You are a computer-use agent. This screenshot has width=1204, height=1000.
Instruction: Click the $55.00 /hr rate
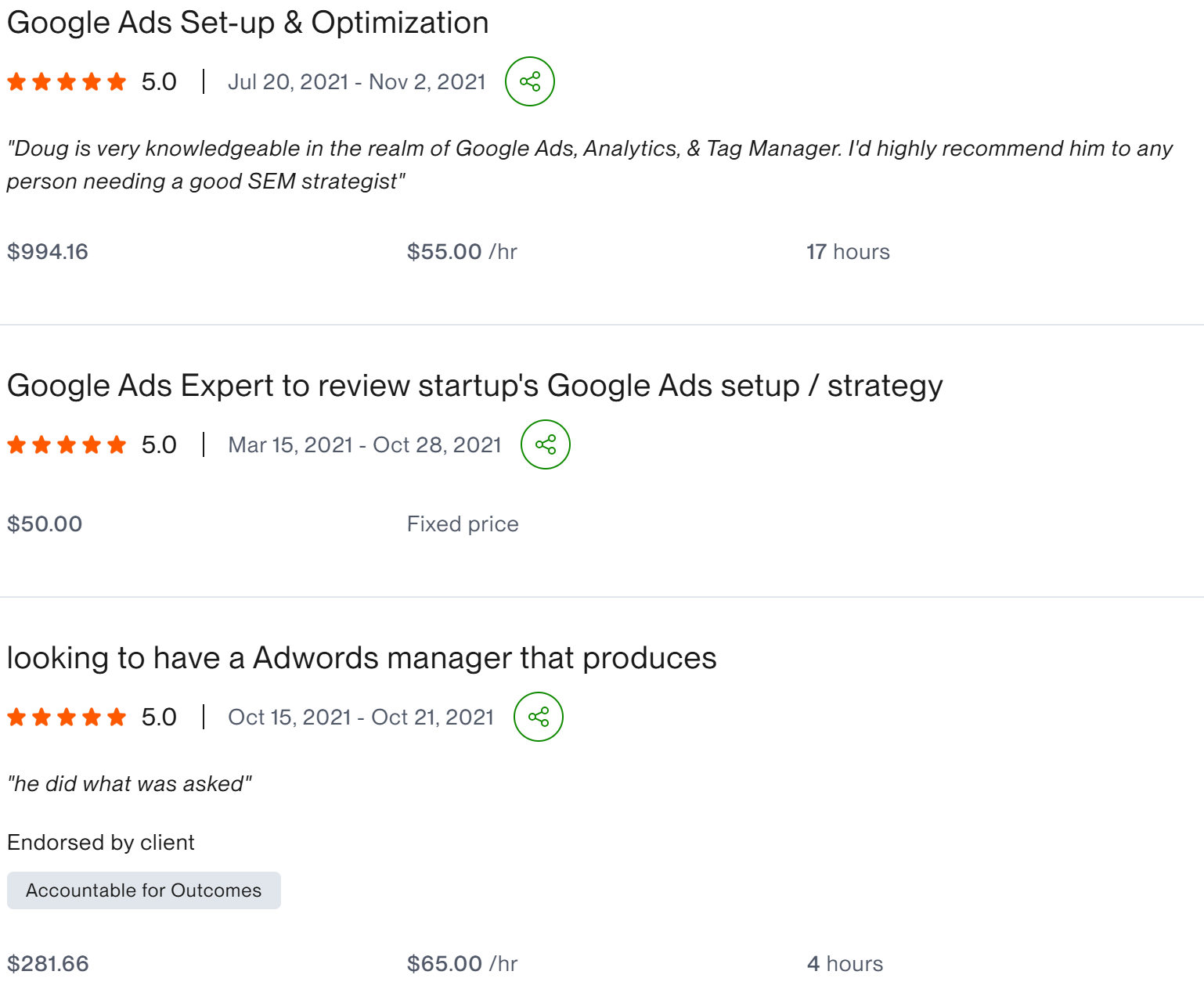click(x=462, y=252)
